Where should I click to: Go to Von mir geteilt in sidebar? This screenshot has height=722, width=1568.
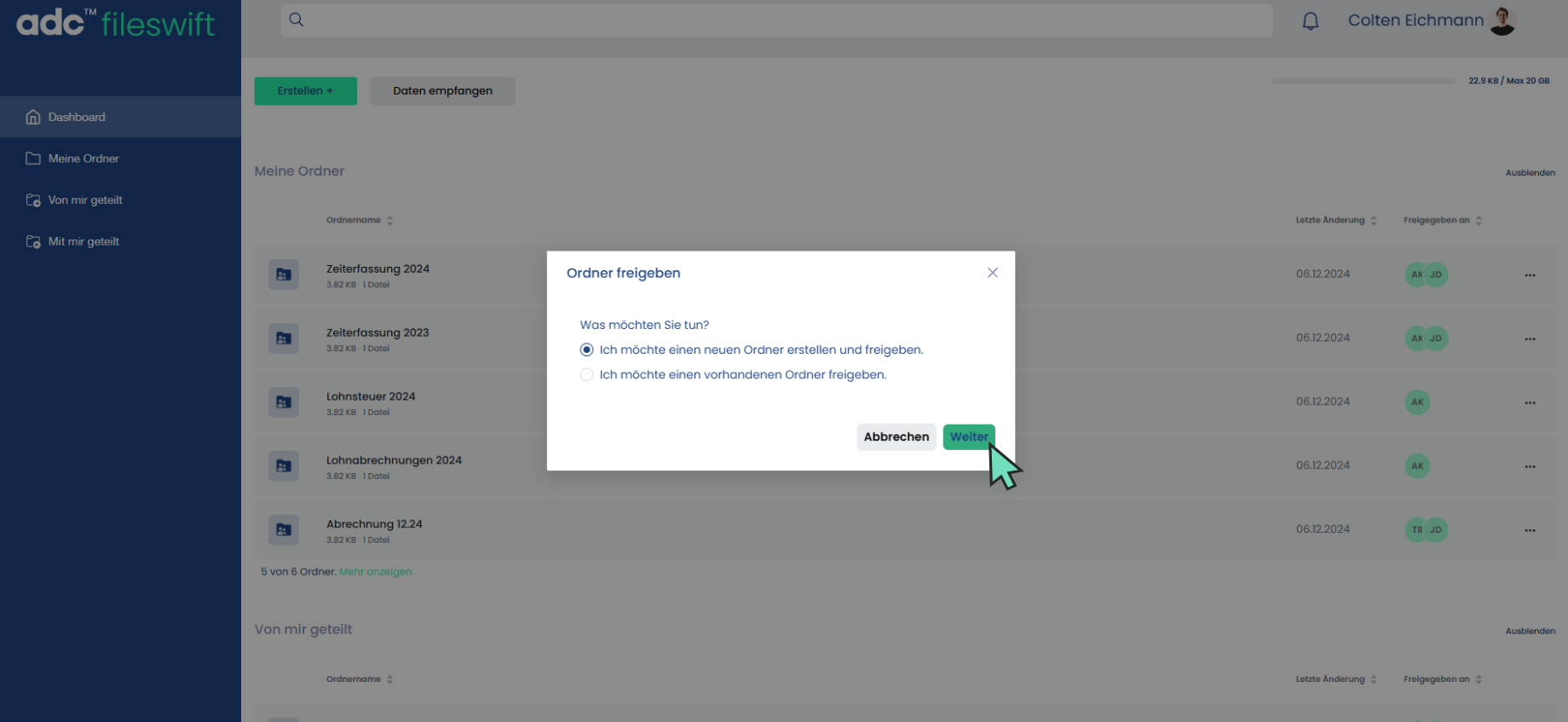(85, 200)
